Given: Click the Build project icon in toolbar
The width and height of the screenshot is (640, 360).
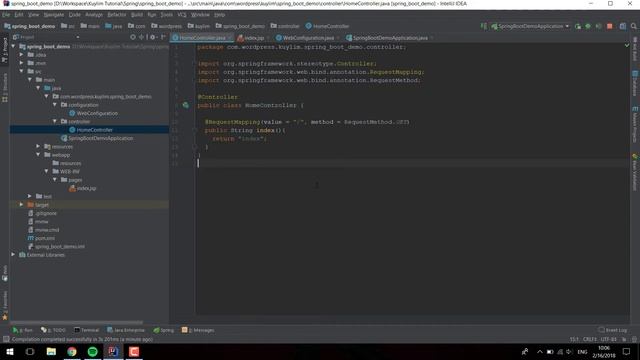Looking at the screenshot, I should [484, 26].
